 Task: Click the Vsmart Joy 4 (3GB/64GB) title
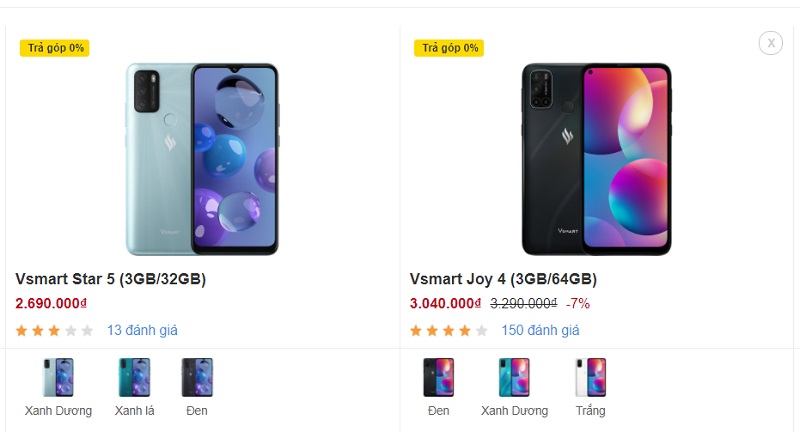pos(503,279)
